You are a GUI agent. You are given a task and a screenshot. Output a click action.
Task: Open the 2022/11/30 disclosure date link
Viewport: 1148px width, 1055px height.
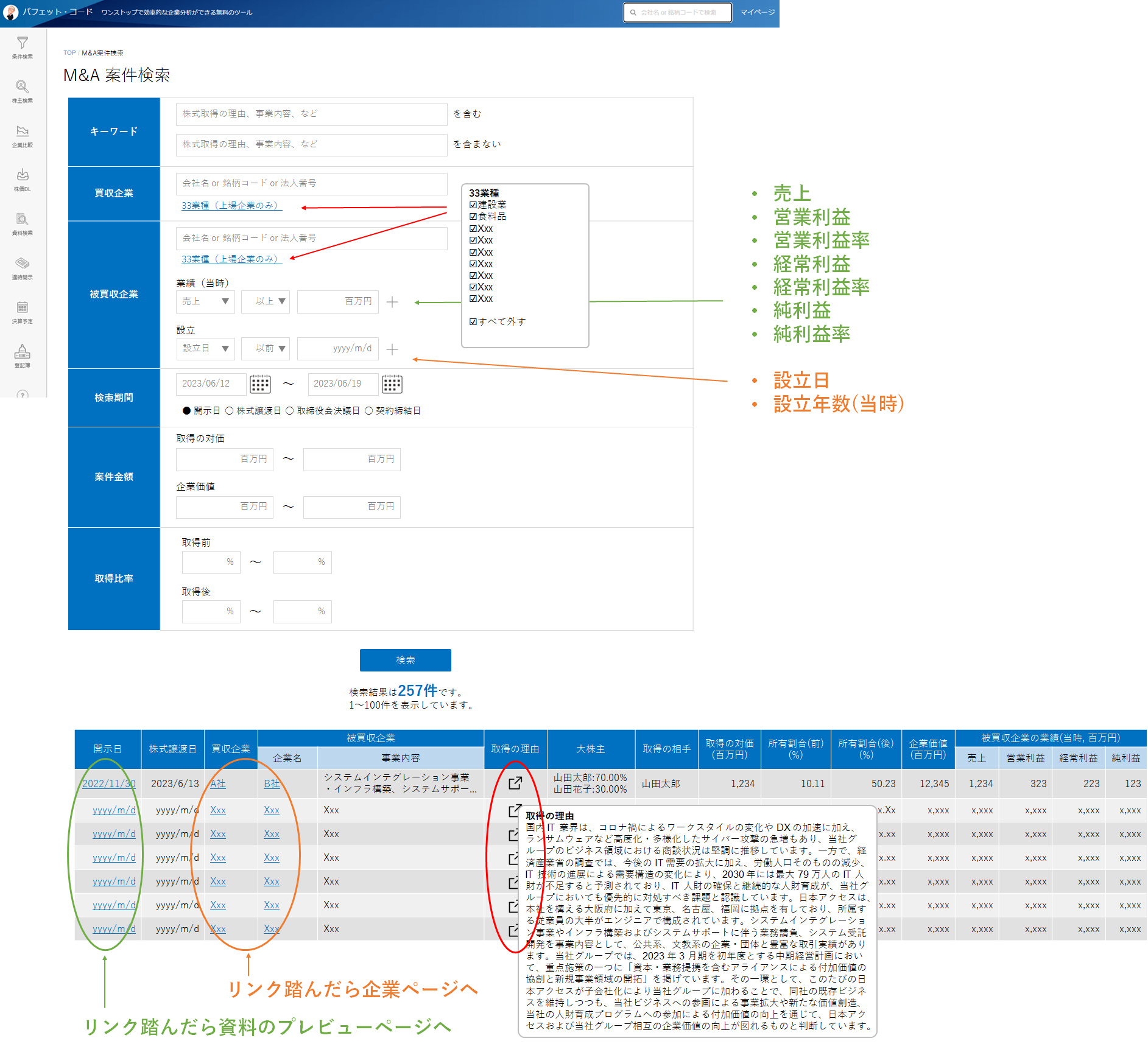pos(108,783)
